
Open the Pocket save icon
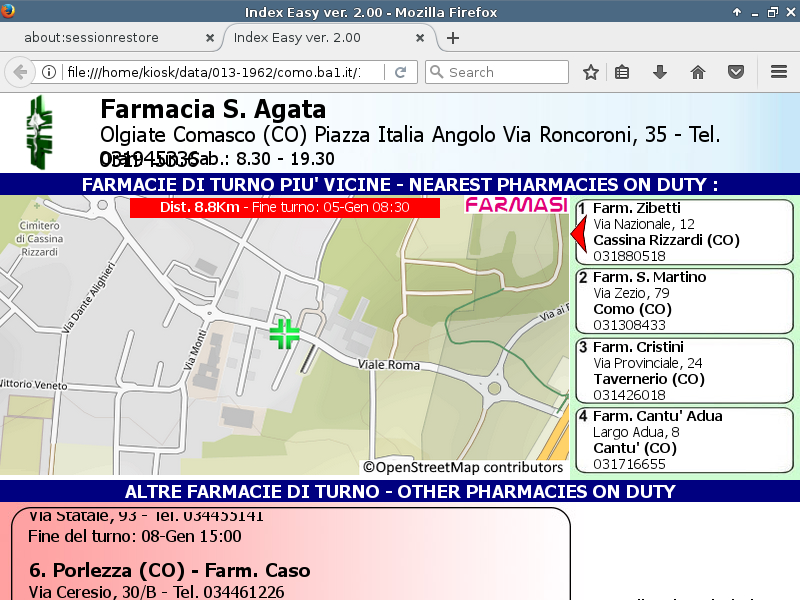pos(736,72)
